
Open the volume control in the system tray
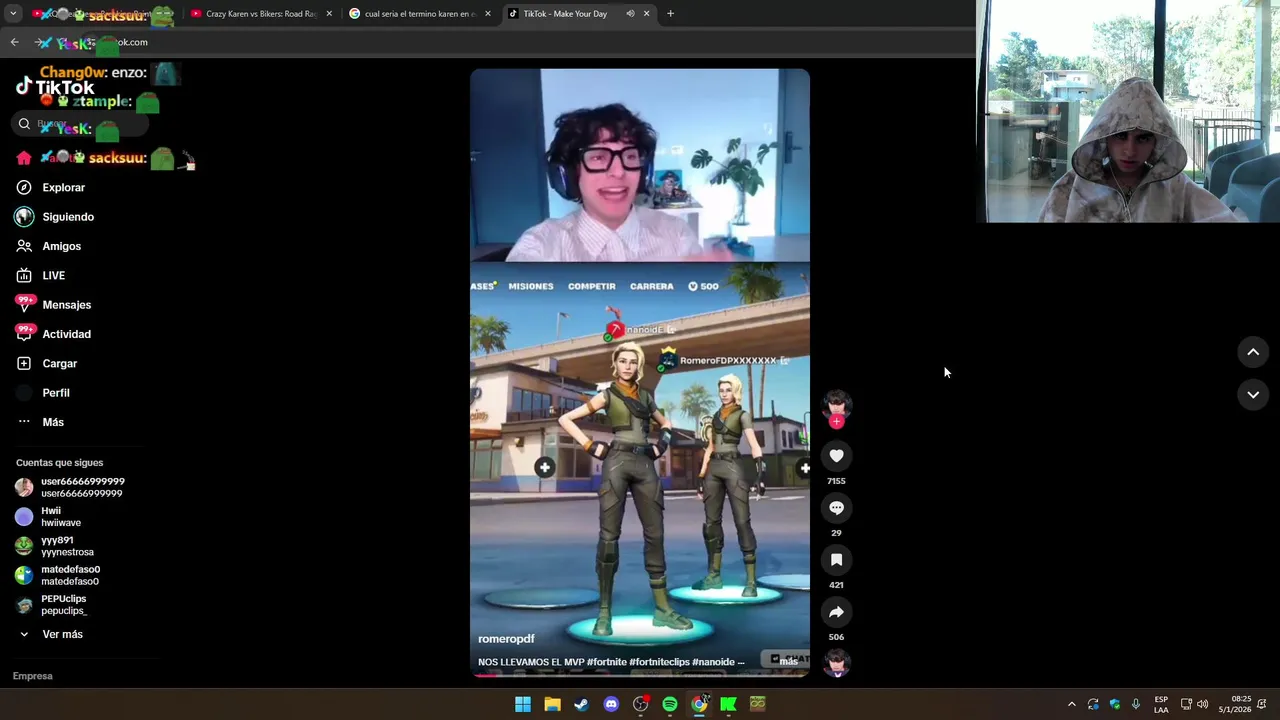pyautogui.click(x=1202, y=704)
